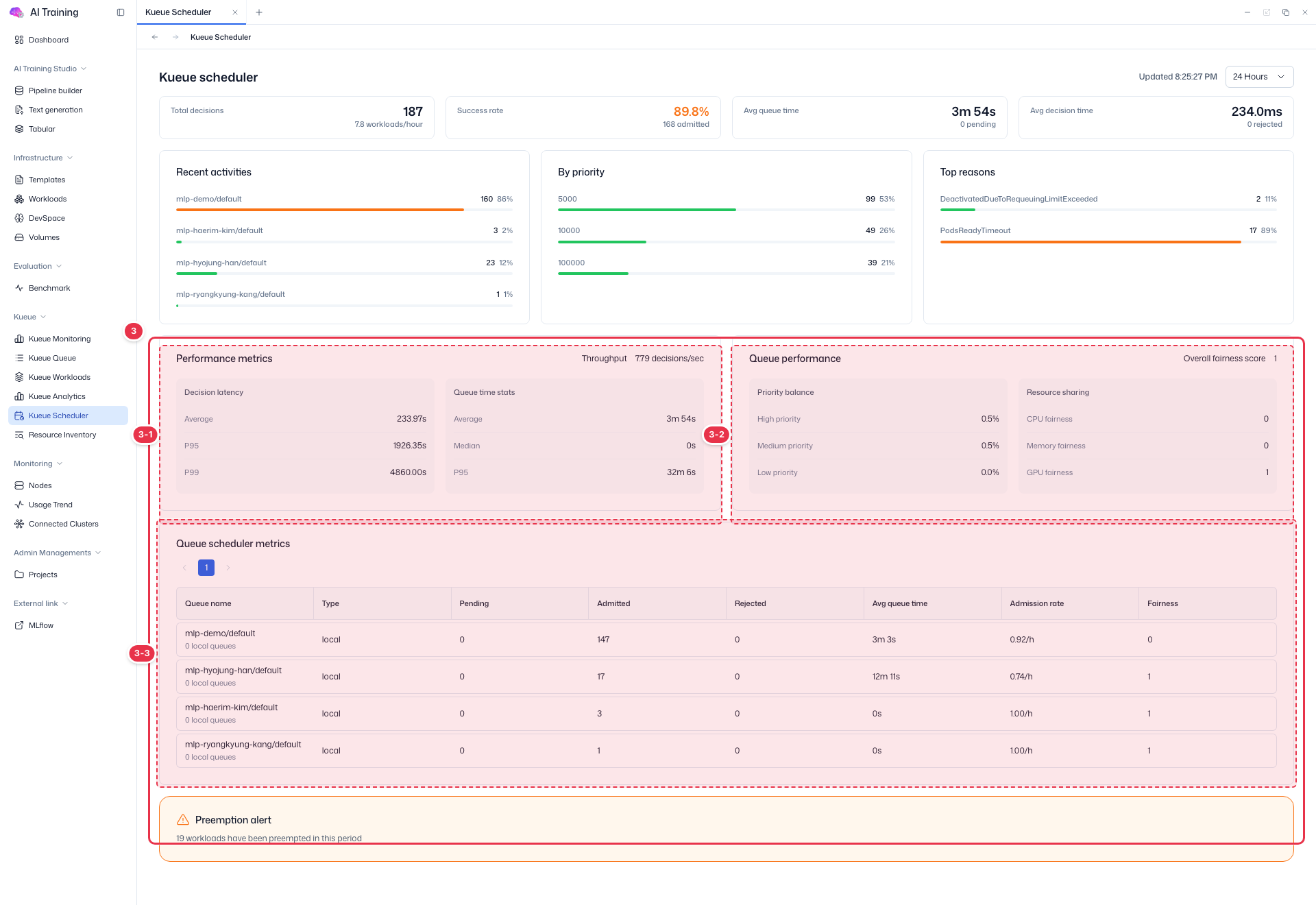Click the Text generation icon
The height and width of the screenshot is (905, 1316).
click(19, 110)
